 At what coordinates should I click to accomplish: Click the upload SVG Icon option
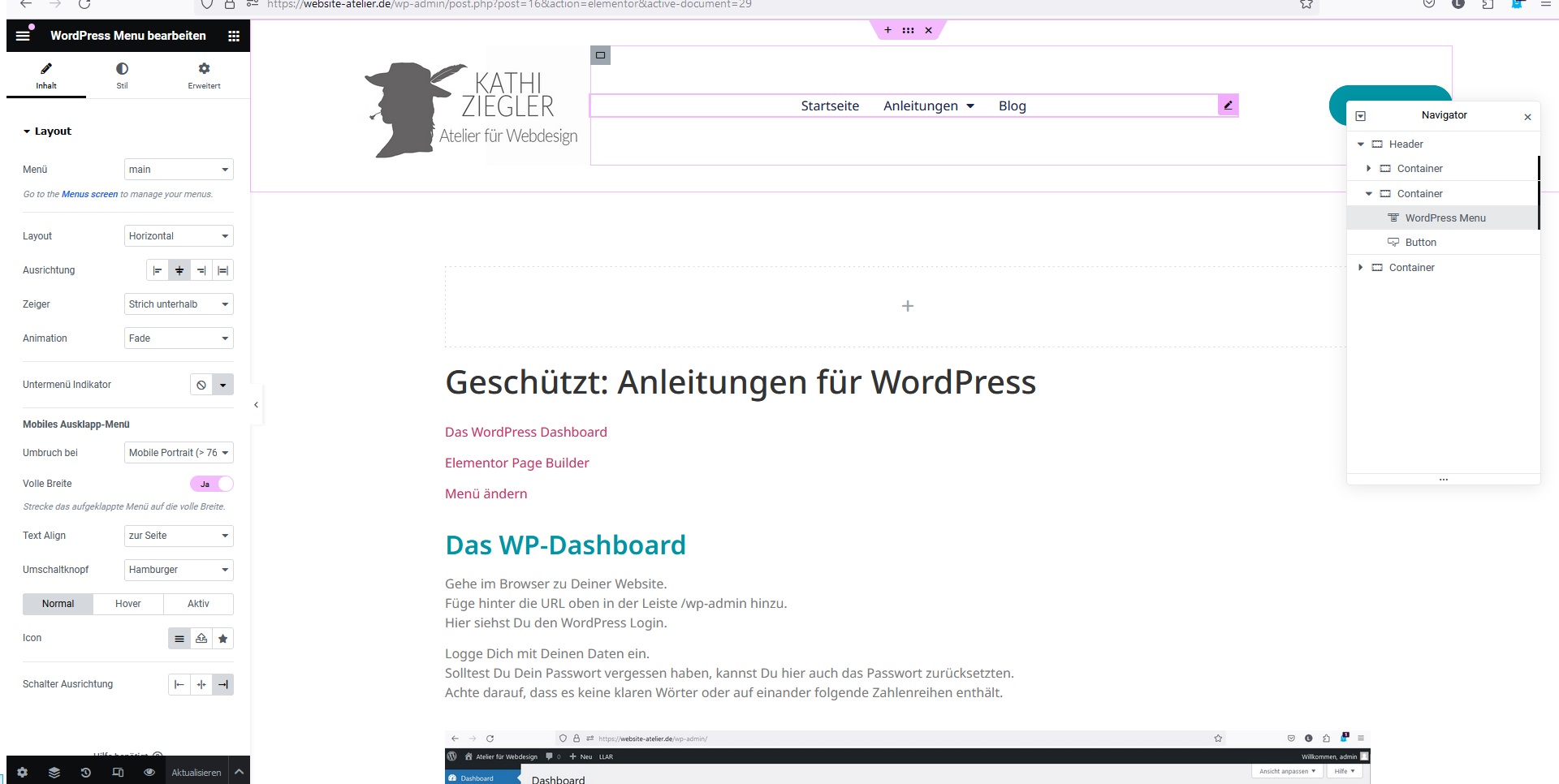click(x=201, y=639)
